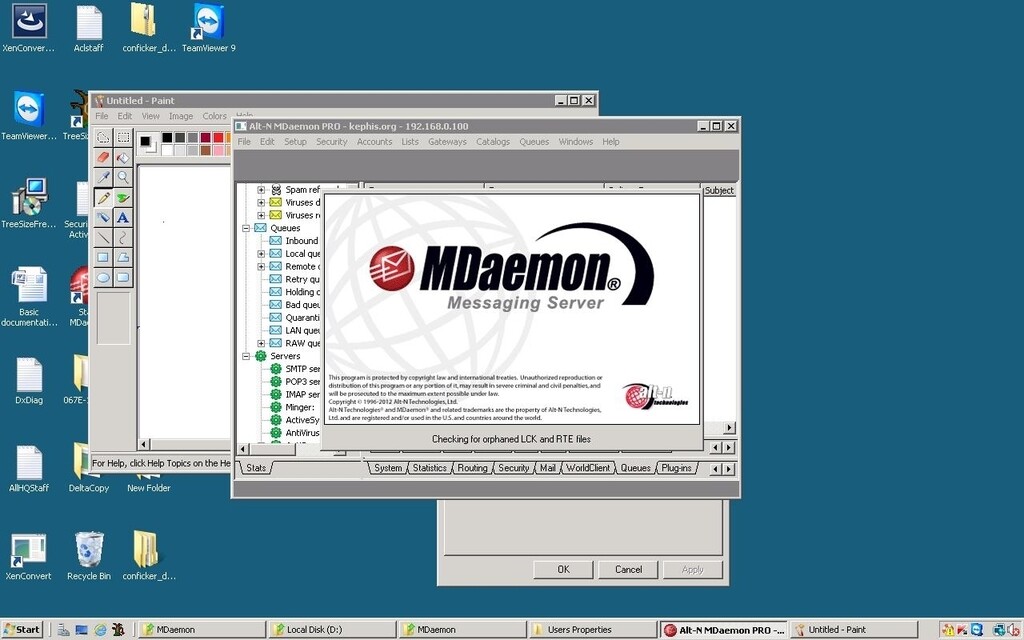This screenshot has height=640, width=1024.
Task: Select the Text tool in Paint
Action: coord(122,217)
